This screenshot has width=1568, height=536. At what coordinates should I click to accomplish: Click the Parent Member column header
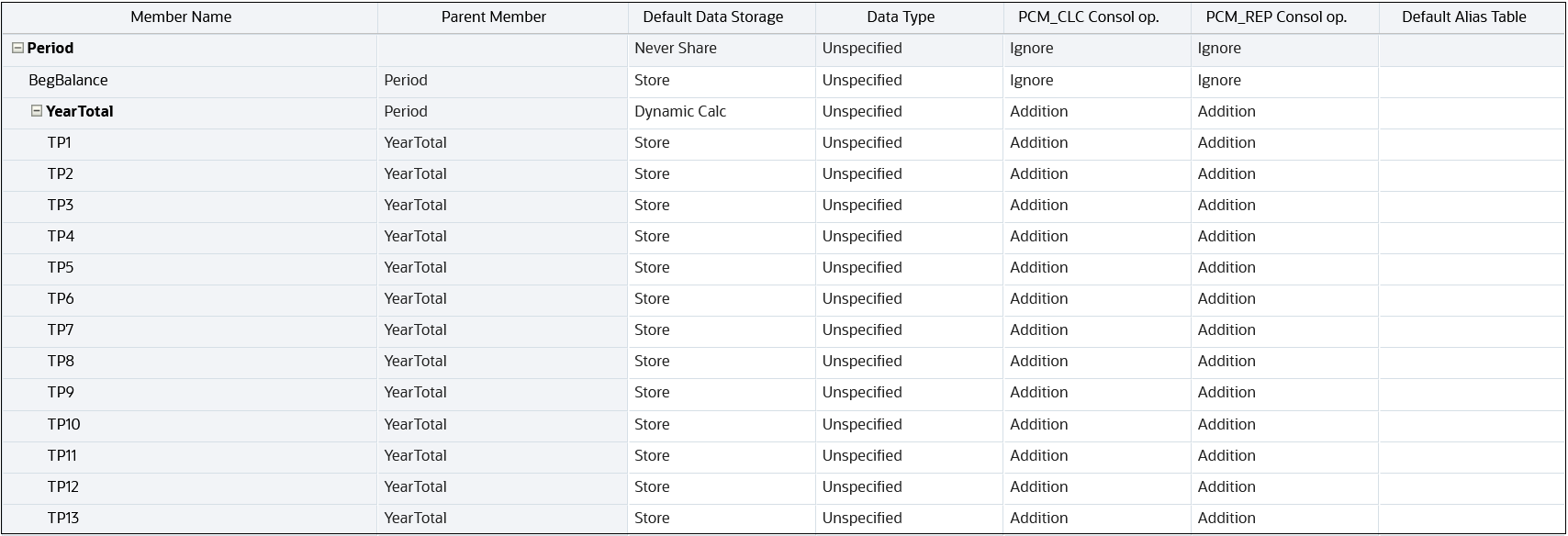click(493, 17)
